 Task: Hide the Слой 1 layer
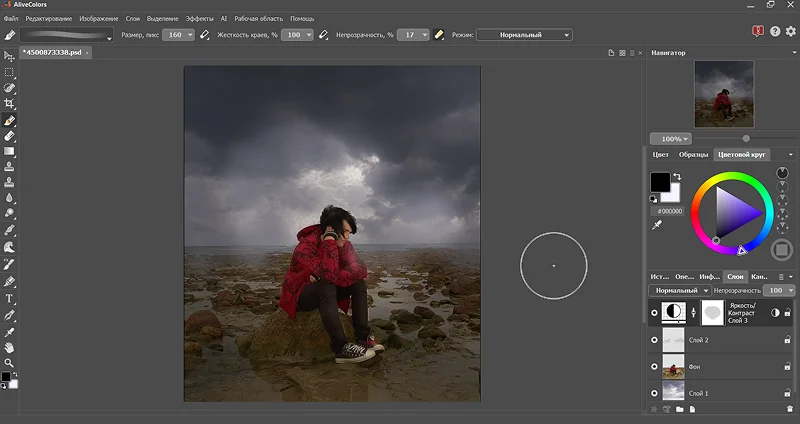click(655, 393)
